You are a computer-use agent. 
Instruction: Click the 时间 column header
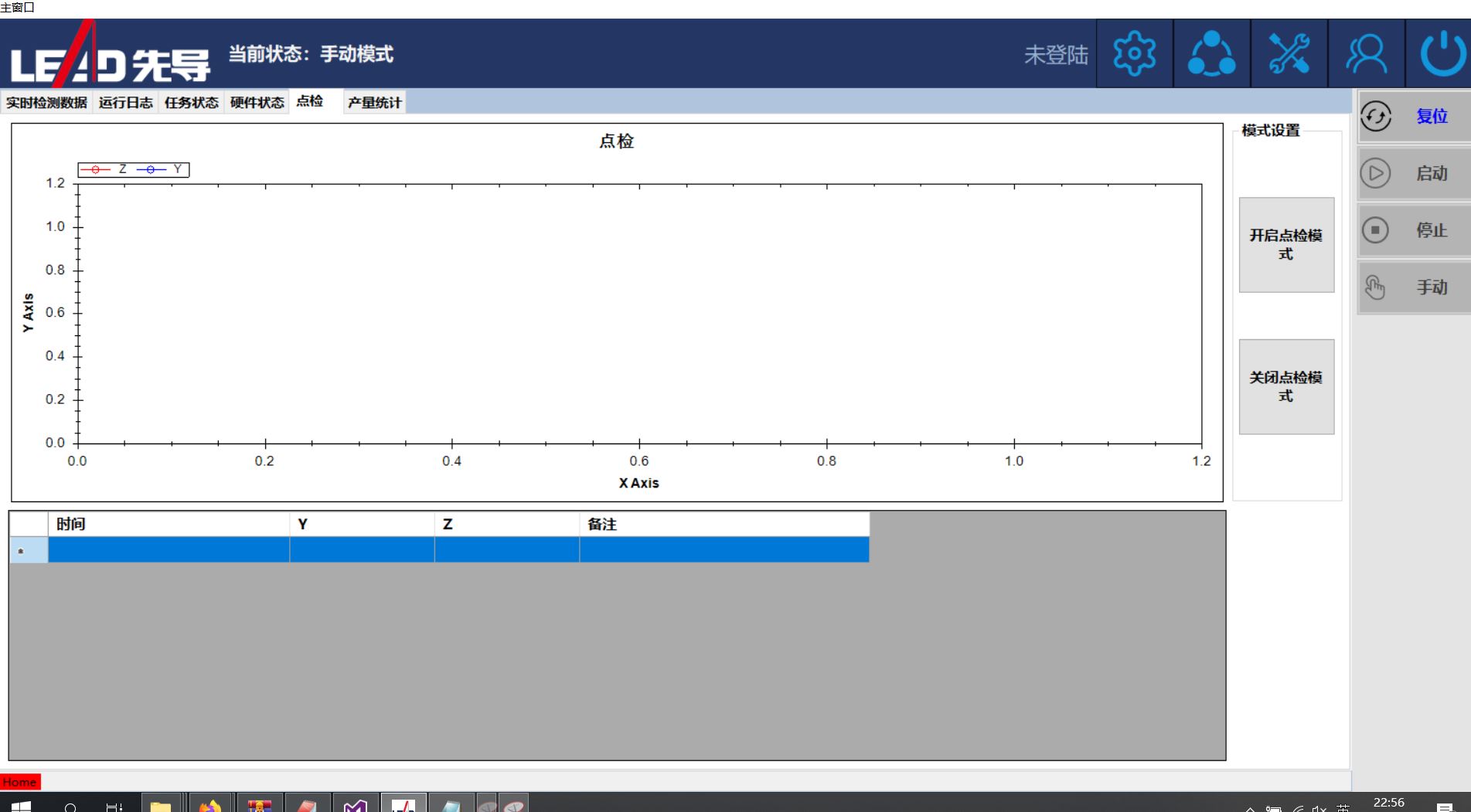[168, 524]
